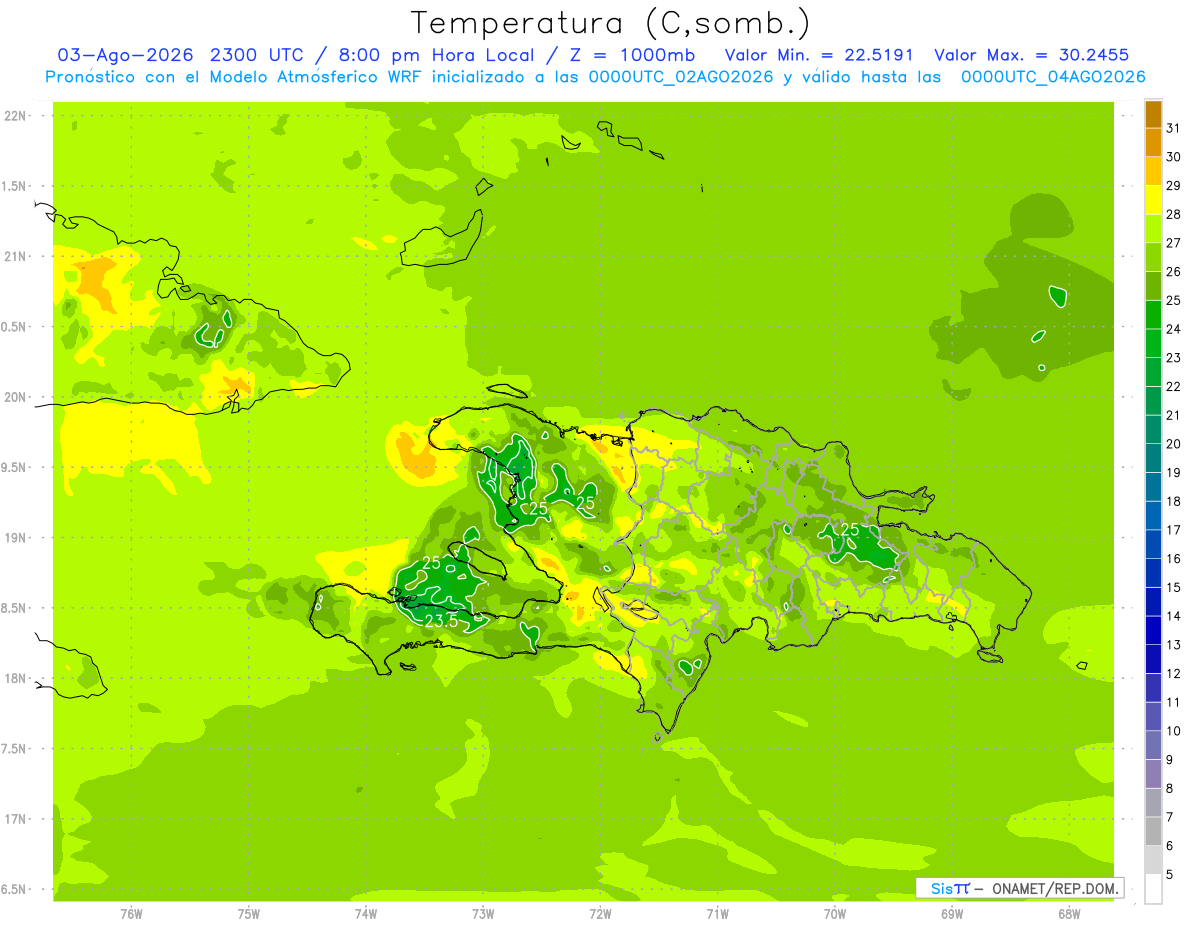Screen dimensions: 1200x927
Task: Click the longitude label "68W"
Action: (x=1068, y=913)
